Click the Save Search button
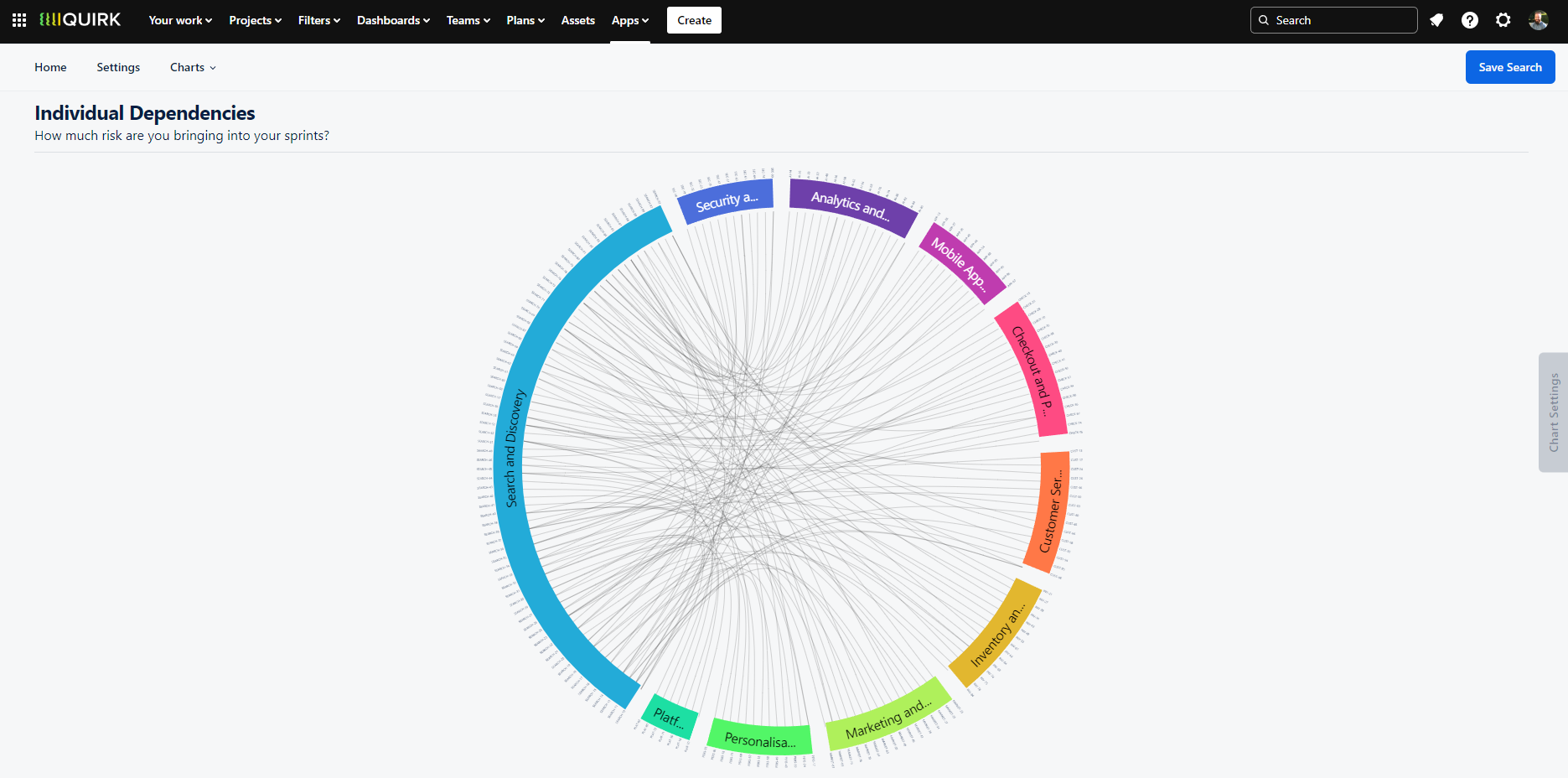Image resolution: width=1568 pixels, height=778 pixels. pyautogui.click(x=1510, y=67)
